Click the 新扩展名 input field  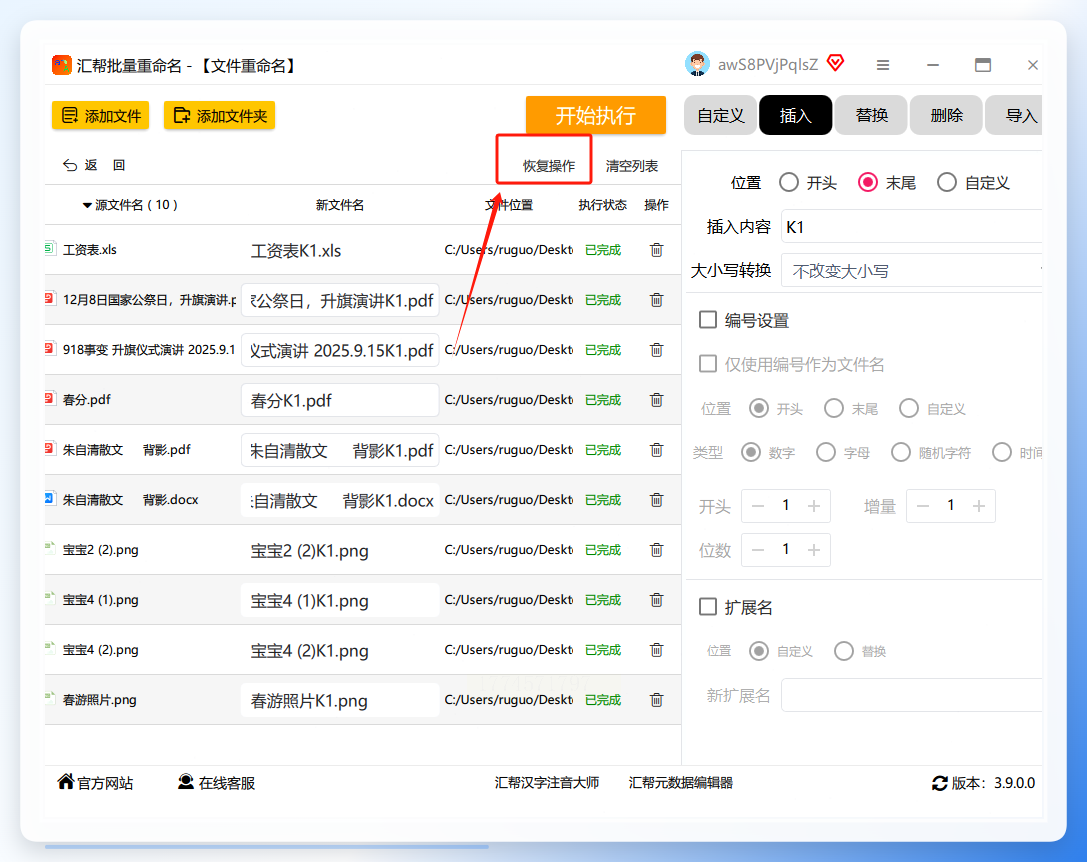[912, 695]
